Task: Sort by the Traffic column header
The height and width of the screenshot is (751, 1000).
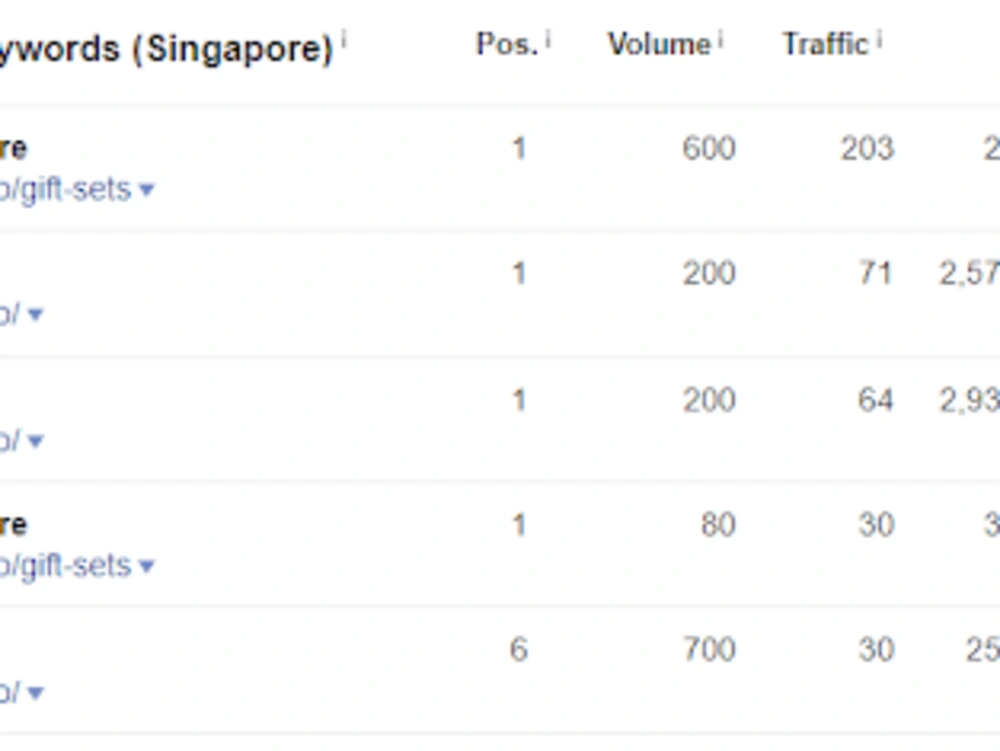Action: coord(825,45)
